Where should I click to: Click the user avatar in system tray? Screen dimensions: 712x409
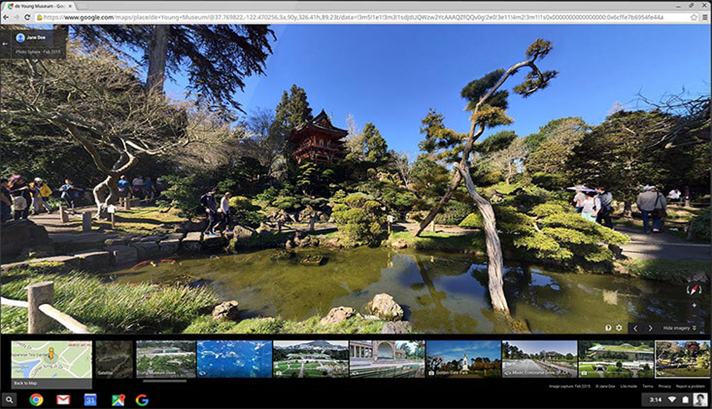click(701, 400)
